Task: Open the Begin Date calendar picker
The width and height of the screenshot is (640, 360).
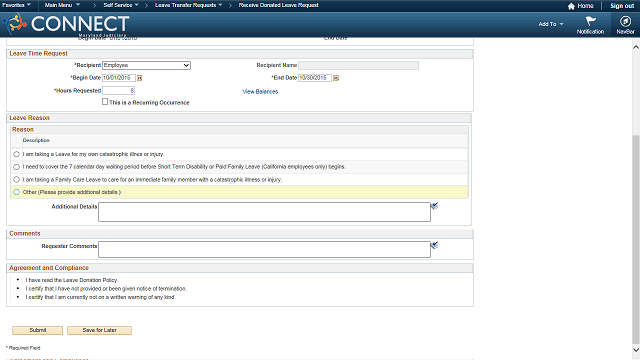Action: (x=140, y=78)
